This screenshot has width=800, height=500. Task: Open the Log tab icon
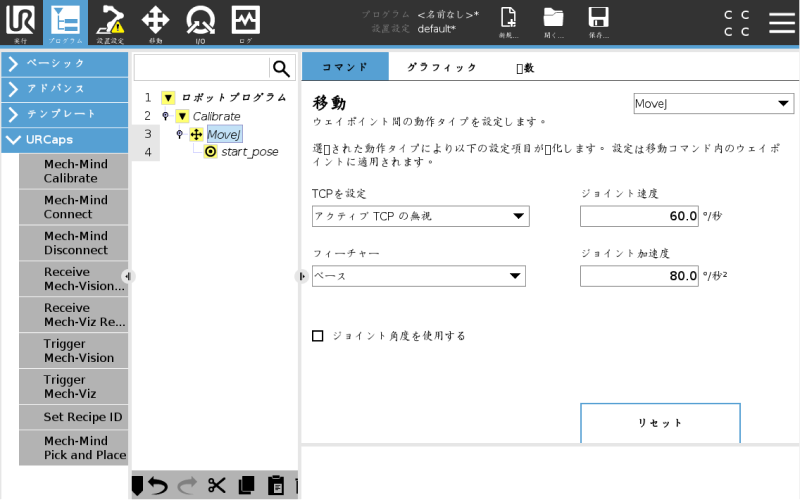pyautogui.click(x=245, y=22)
